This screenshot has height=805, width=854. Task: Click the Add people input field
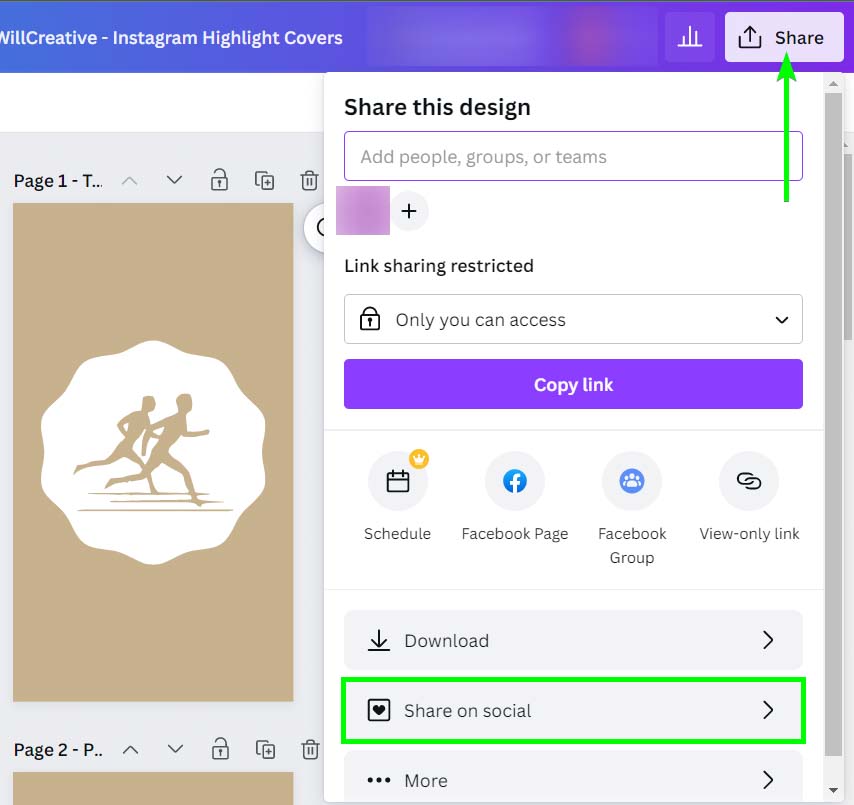pyautogui.click(x=573, y=157)
